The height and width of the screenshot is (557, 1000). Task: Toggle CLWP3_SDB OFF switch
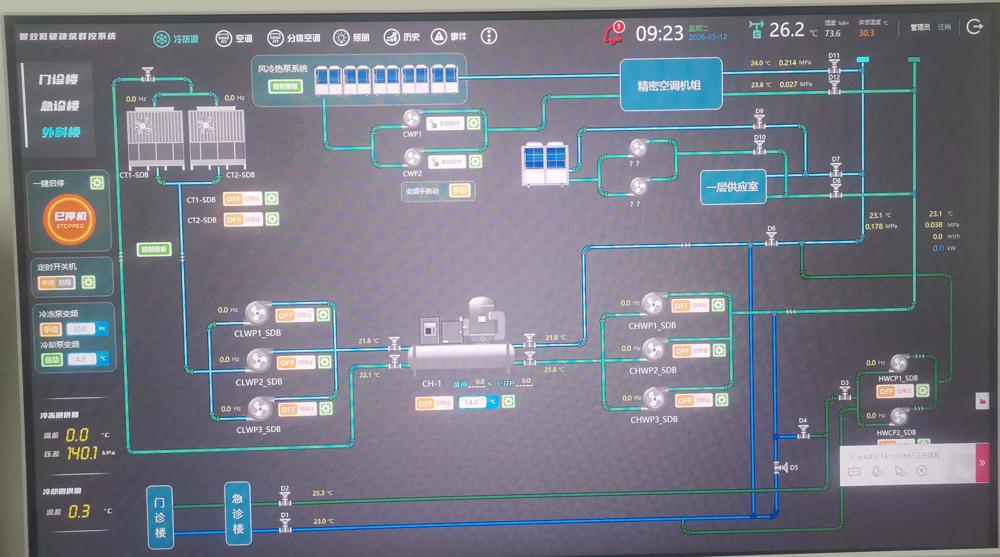coord(297,408)
